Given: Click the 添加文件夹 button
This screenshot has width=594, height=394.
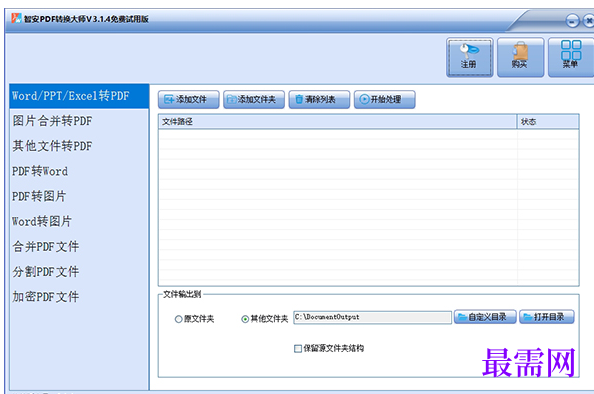Looking at the screenshot, I should coord(254,99).
